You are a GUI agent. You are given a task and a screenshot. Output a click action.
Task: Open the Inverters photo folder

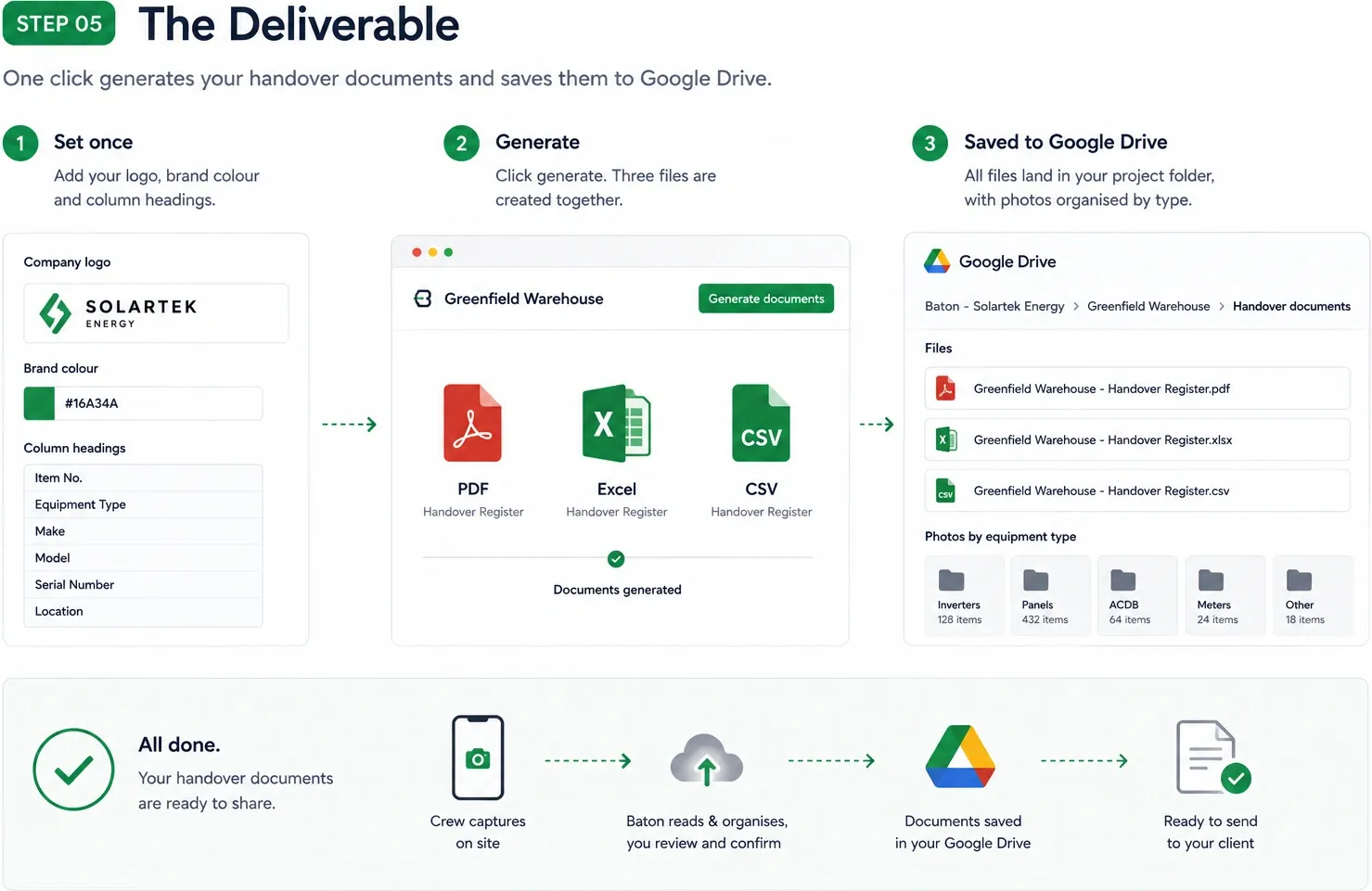965,595
